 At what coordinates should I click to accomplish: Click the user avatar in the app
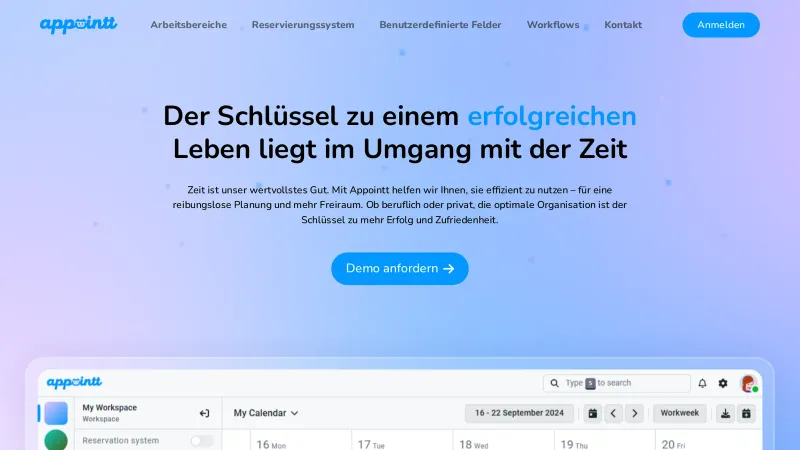click(x=748, y=383)
